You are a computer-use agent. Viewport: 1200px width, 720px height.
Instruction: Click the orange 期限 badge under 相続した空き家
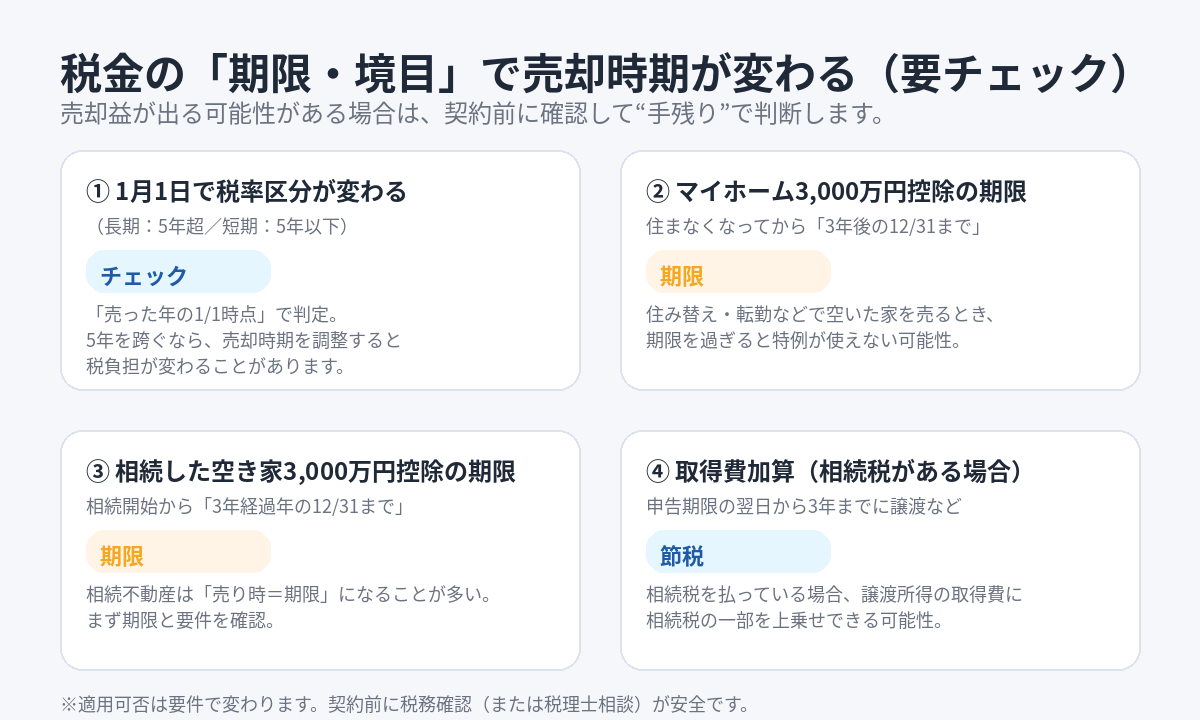(x=178, y=553)
